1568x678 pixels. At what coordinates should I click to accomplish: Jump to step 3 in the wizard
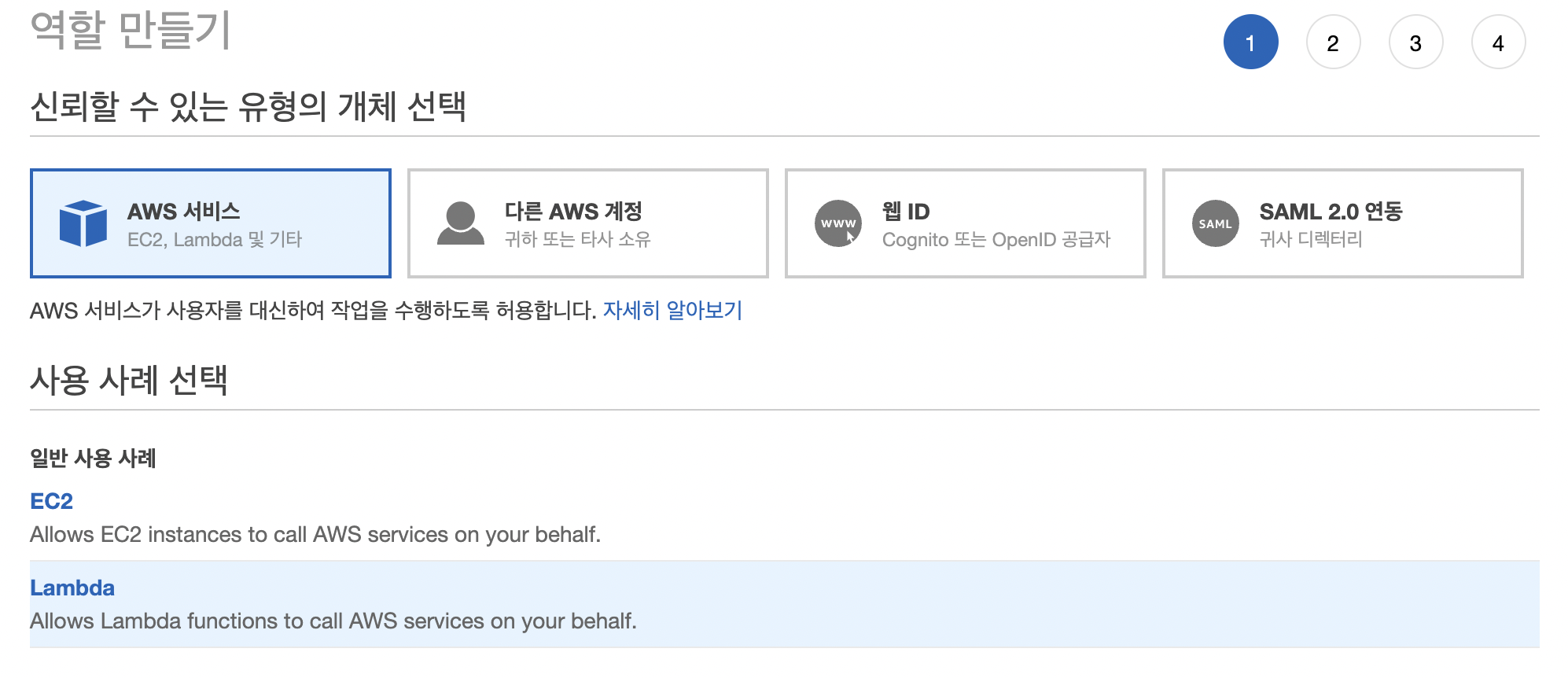click(x=1415, y=42)
